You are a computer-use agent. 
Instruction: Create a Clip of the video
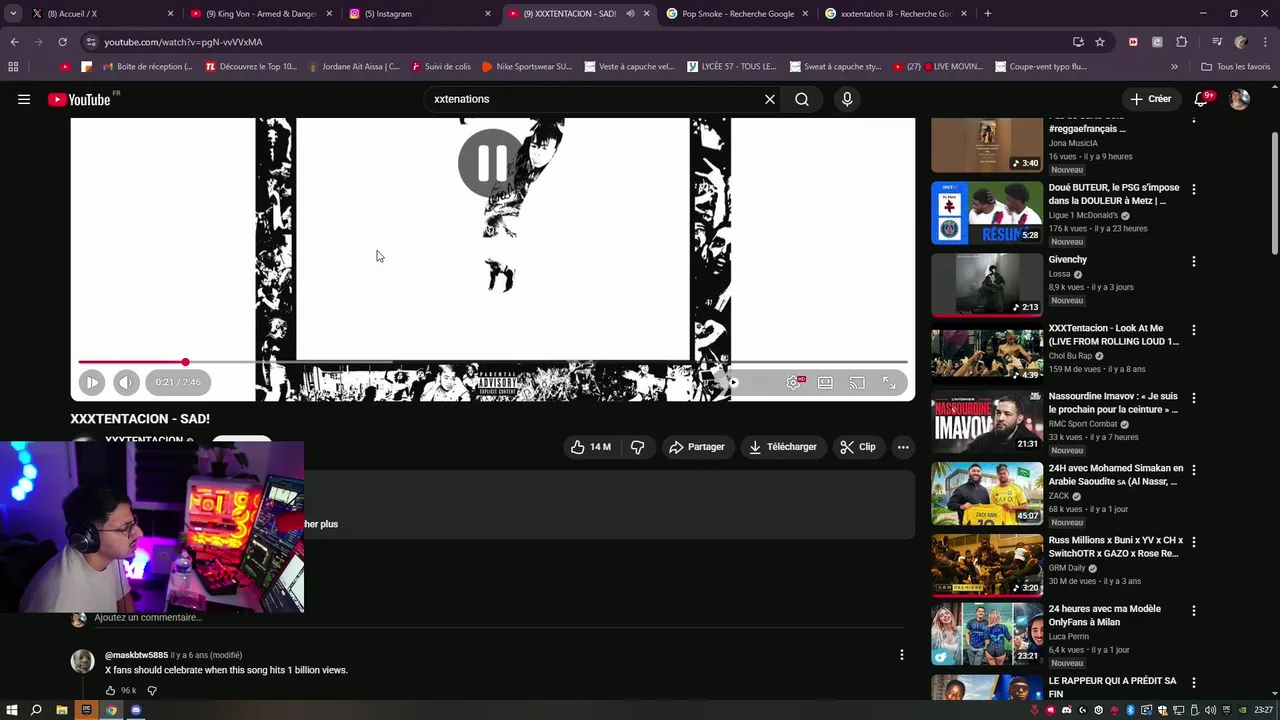pos(858,447)
